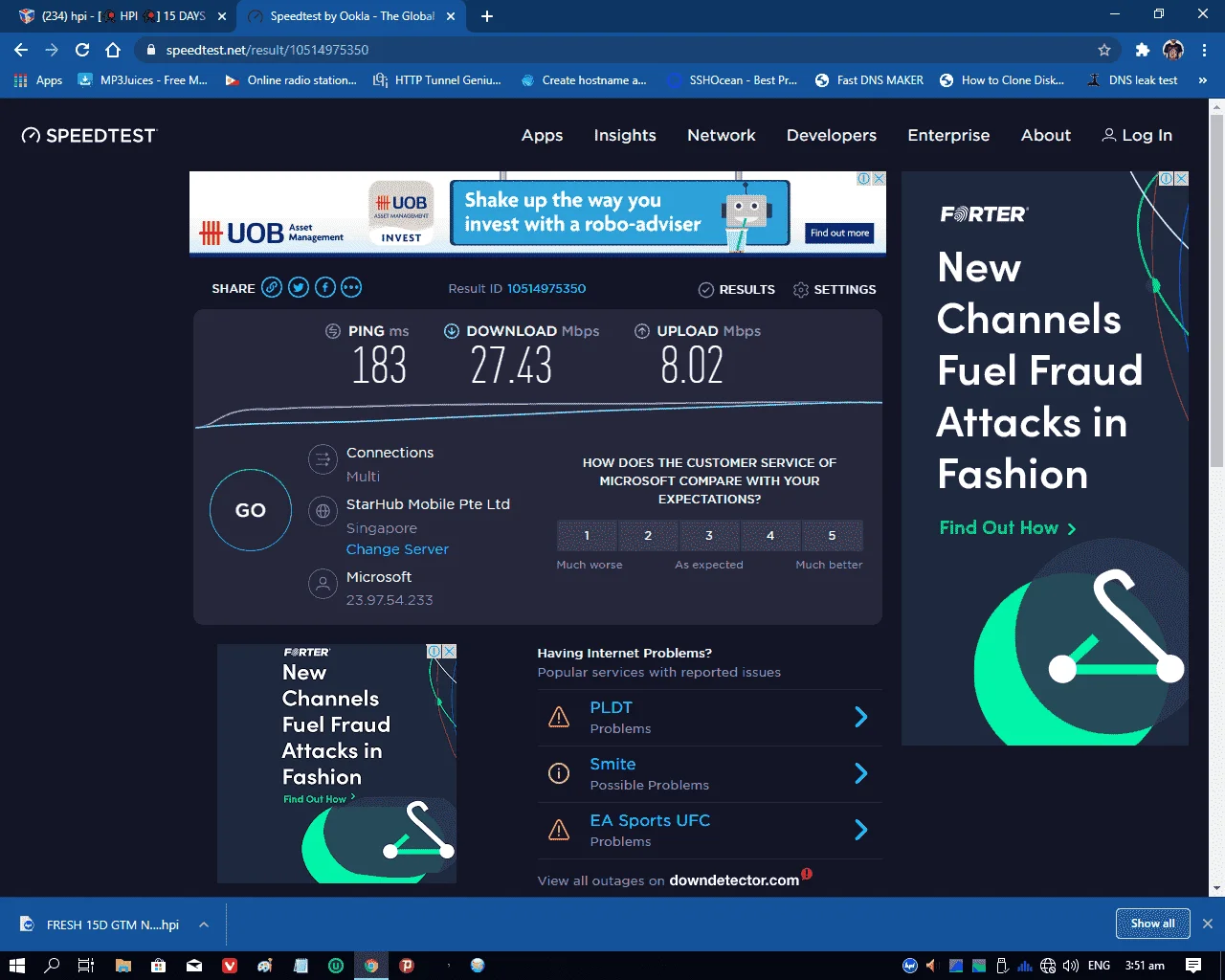Show more bookmarks with the overflow chevron

pos(1203,80)
